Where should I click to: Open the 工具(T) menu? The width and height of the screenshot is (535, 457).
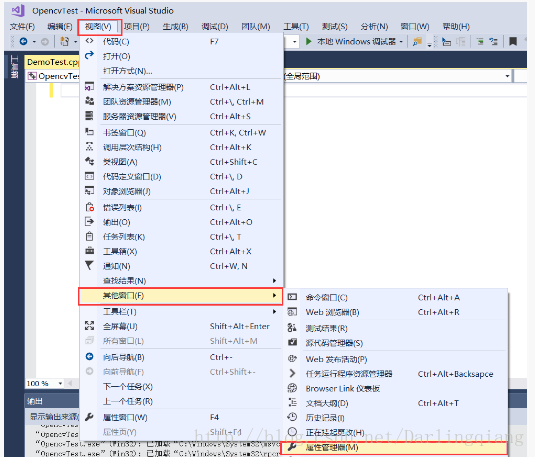[296, 27]
